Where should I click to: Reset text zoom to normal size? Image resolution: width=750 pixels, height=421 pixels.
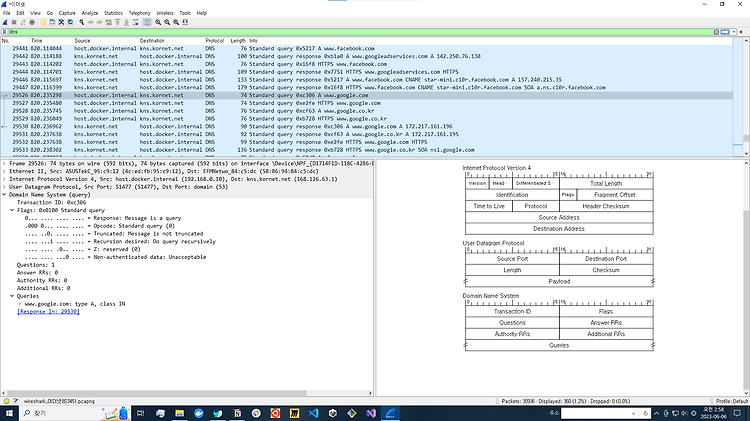pos(176,22)
